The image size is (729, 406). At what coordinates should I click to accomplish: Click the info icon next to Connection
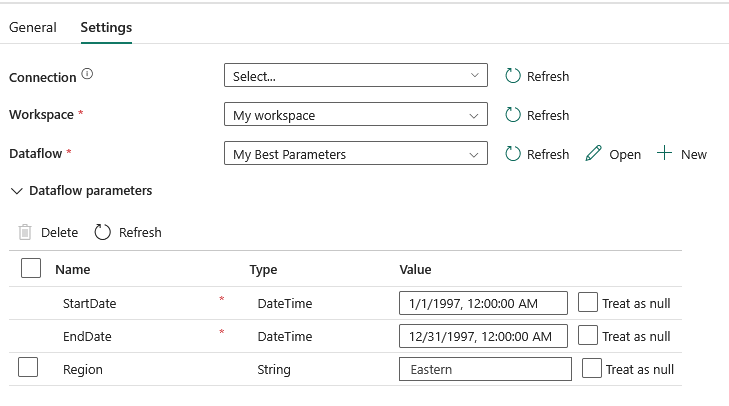(87, 75)
